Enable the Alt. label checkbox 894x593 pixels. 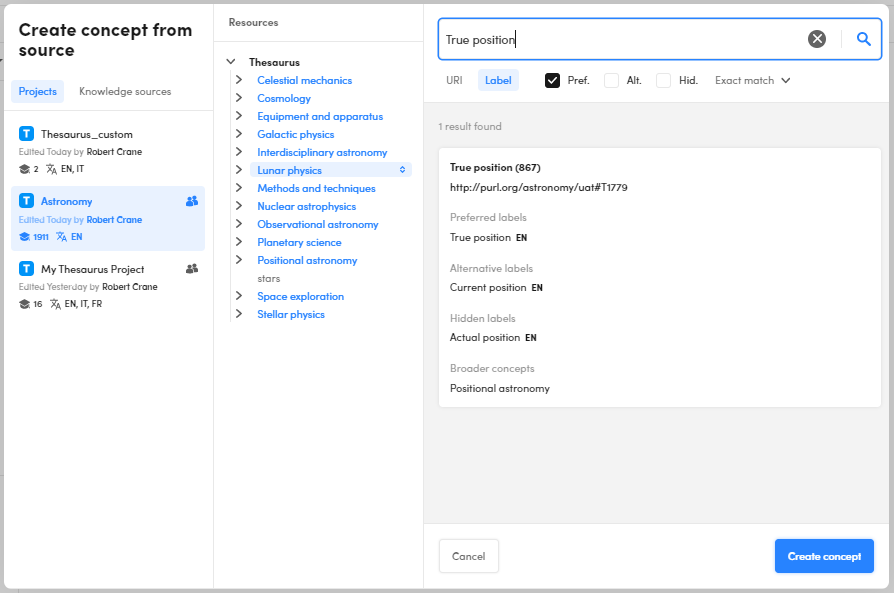pos(611,80)
